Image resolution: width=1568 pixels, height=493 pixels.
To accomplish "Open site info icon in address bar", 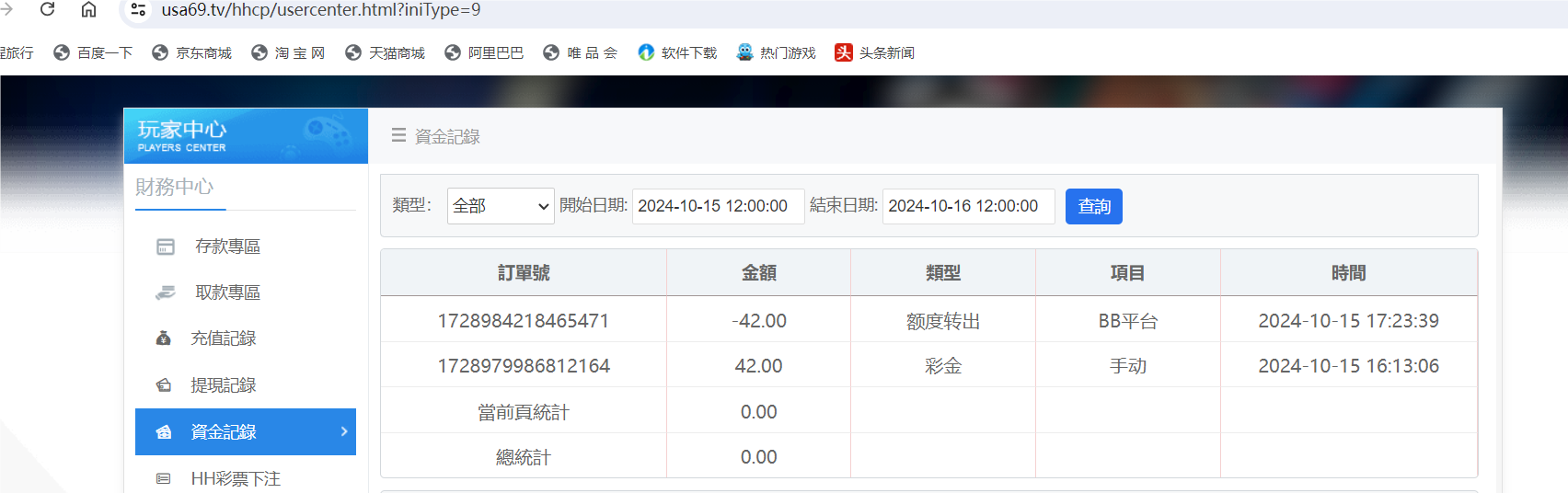I will click(x=138, y=10).
